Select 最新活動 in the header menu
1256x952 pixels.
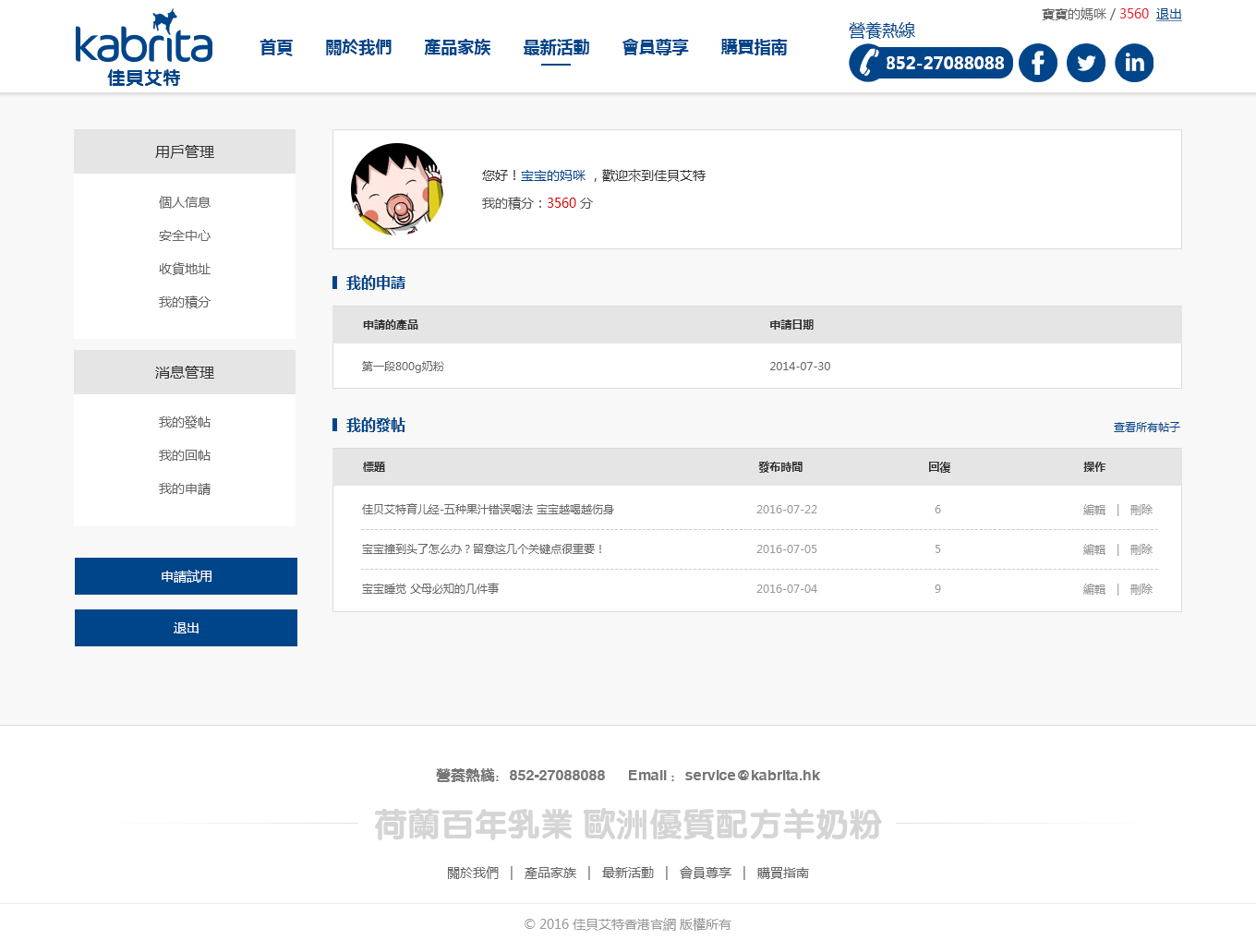[556, 47]
